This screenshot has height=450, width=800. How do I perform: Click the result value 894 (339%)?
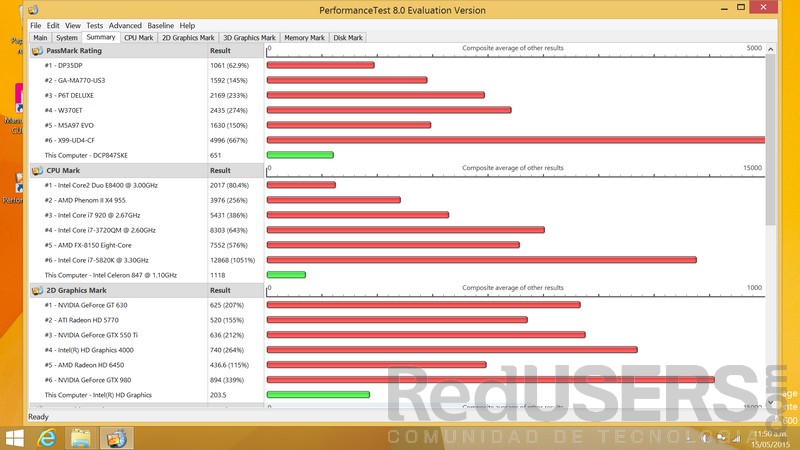[227, 380]
